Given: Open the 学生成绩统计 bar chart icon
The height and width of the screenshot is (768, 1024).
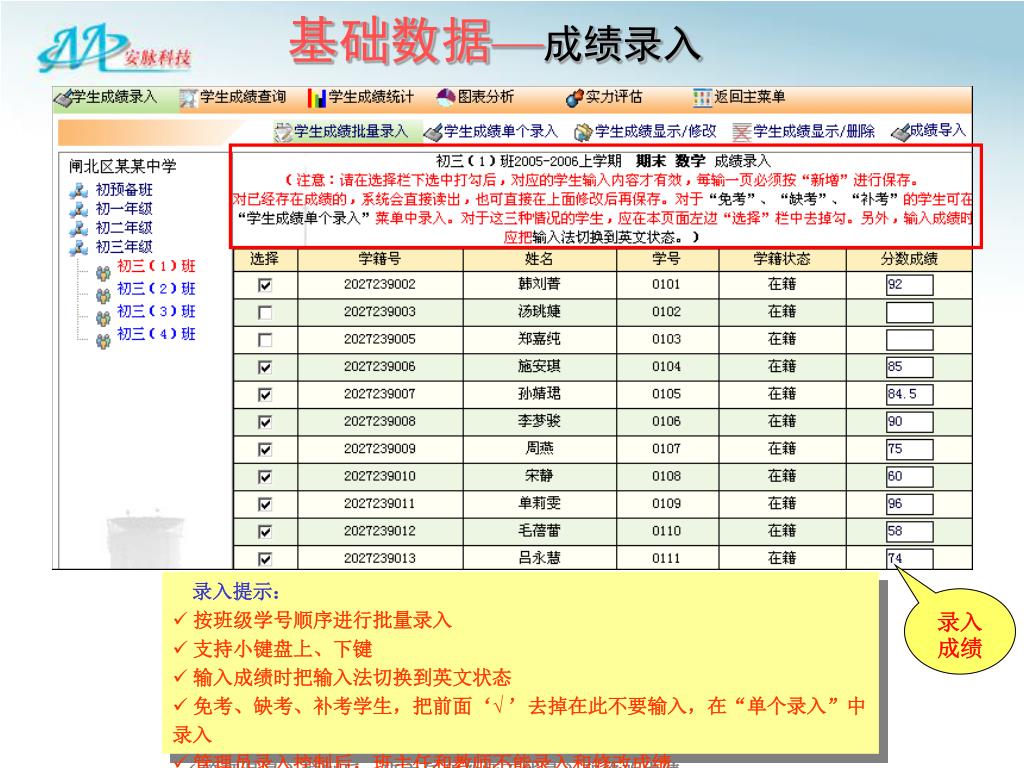Looking at the screenshot, I should 317,98.
